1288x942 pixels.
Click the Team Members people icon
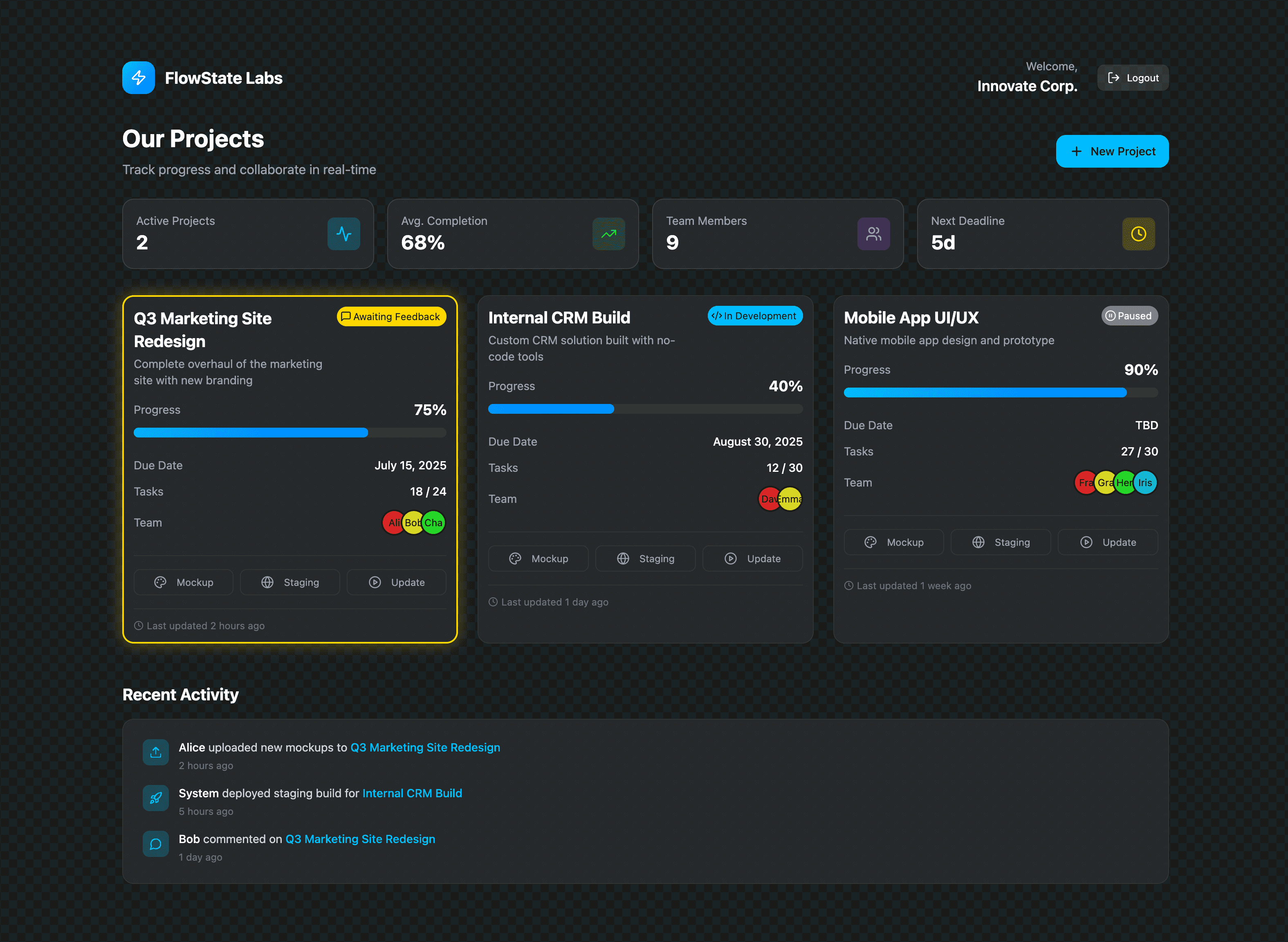tap(873, 234)
